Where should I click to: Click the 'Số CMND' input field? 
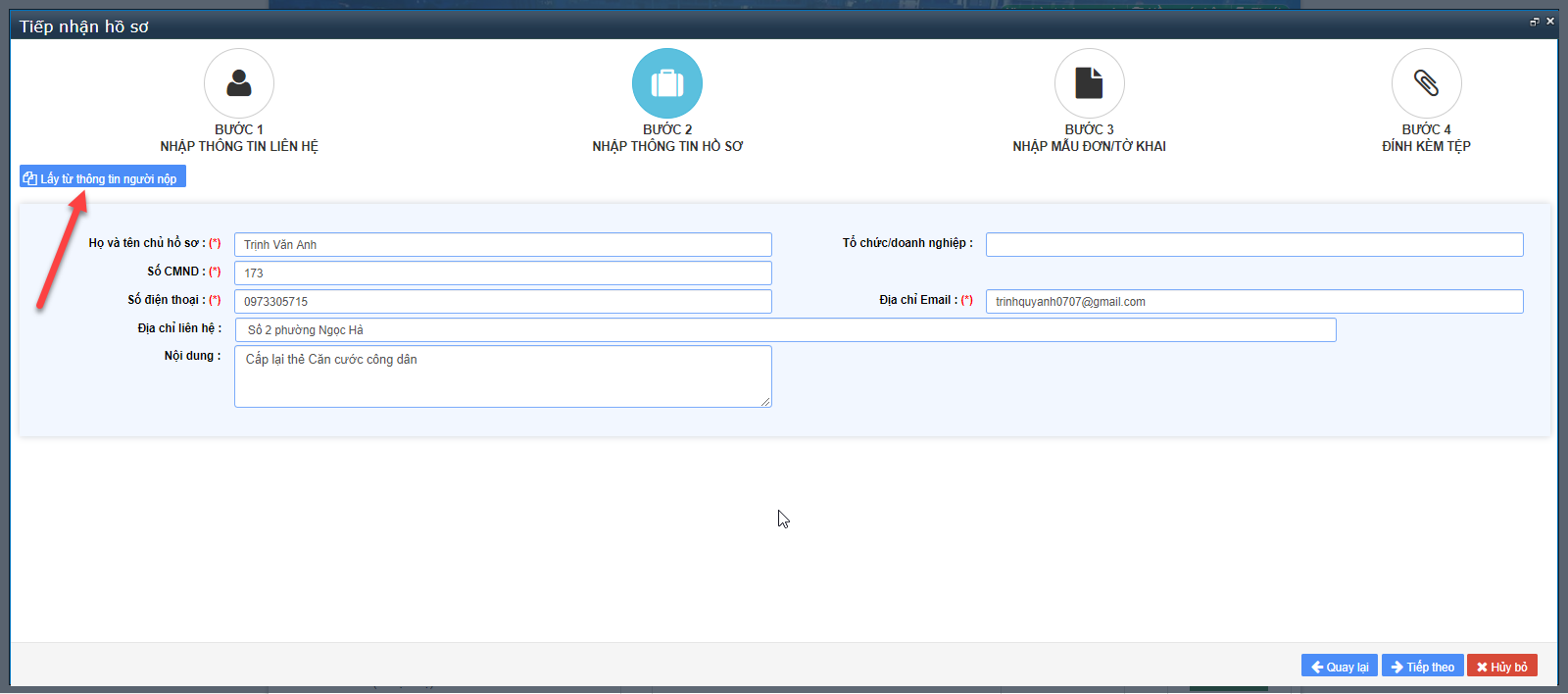click(503, 273)
